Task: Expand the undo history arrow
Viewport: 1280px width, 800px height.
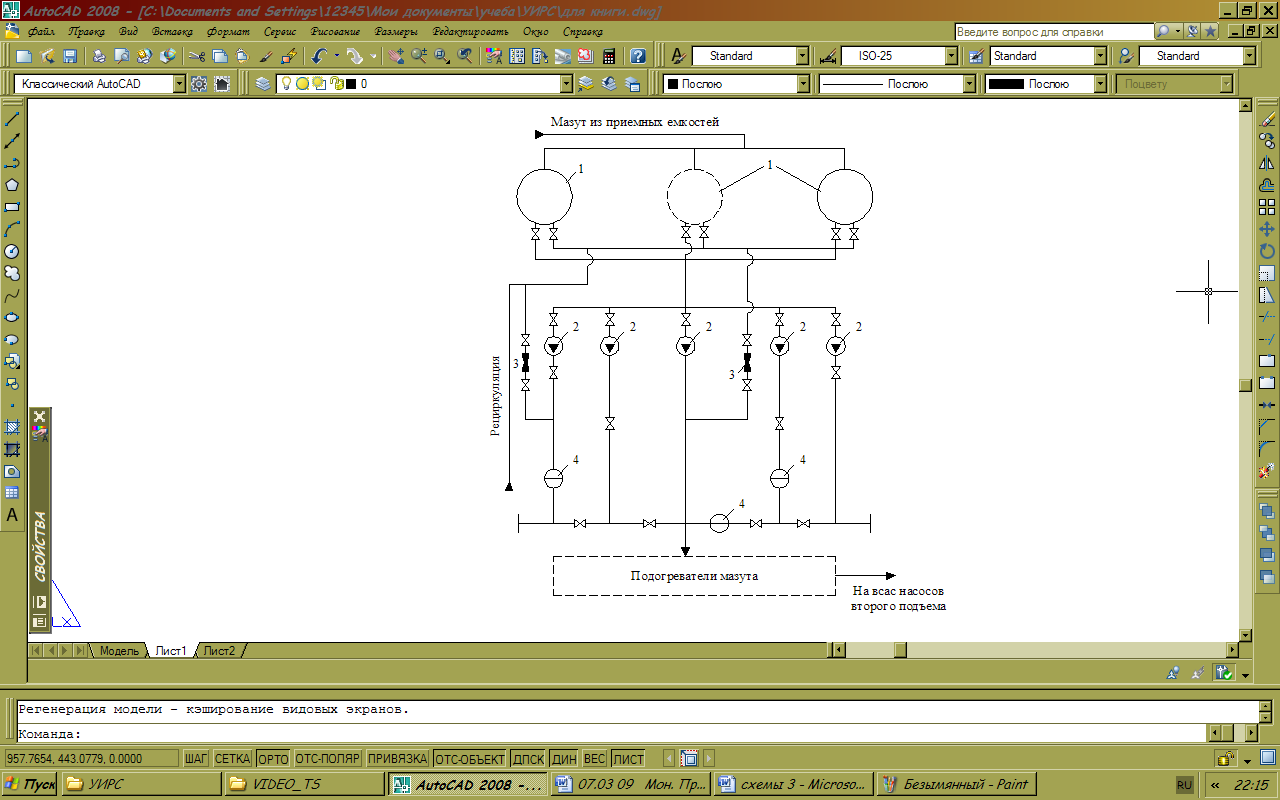Action: [x=337, y=56]
